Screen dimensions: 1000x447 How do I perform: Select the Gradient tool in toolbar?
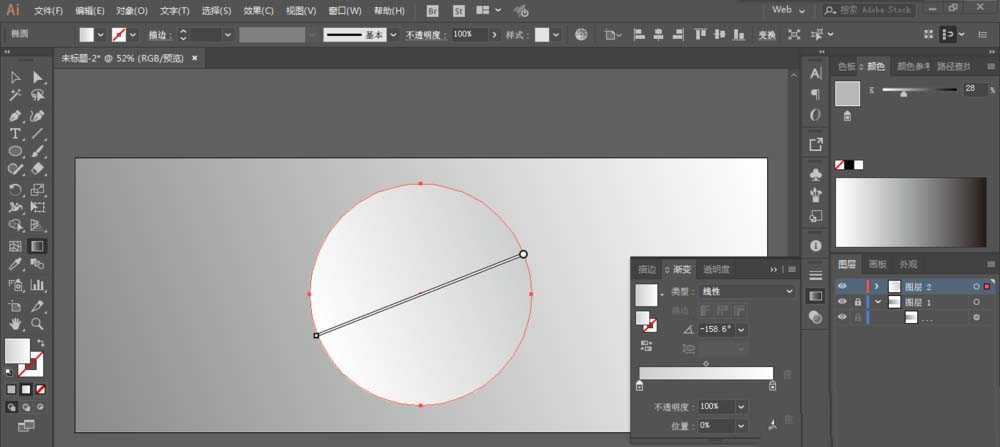pos(38,246)
